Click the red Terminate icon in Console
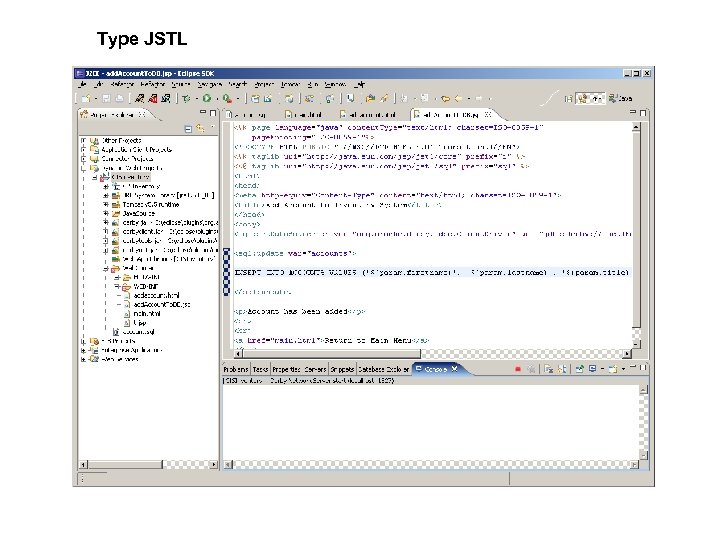Viewport: 720px width, 540px height. 518,369
